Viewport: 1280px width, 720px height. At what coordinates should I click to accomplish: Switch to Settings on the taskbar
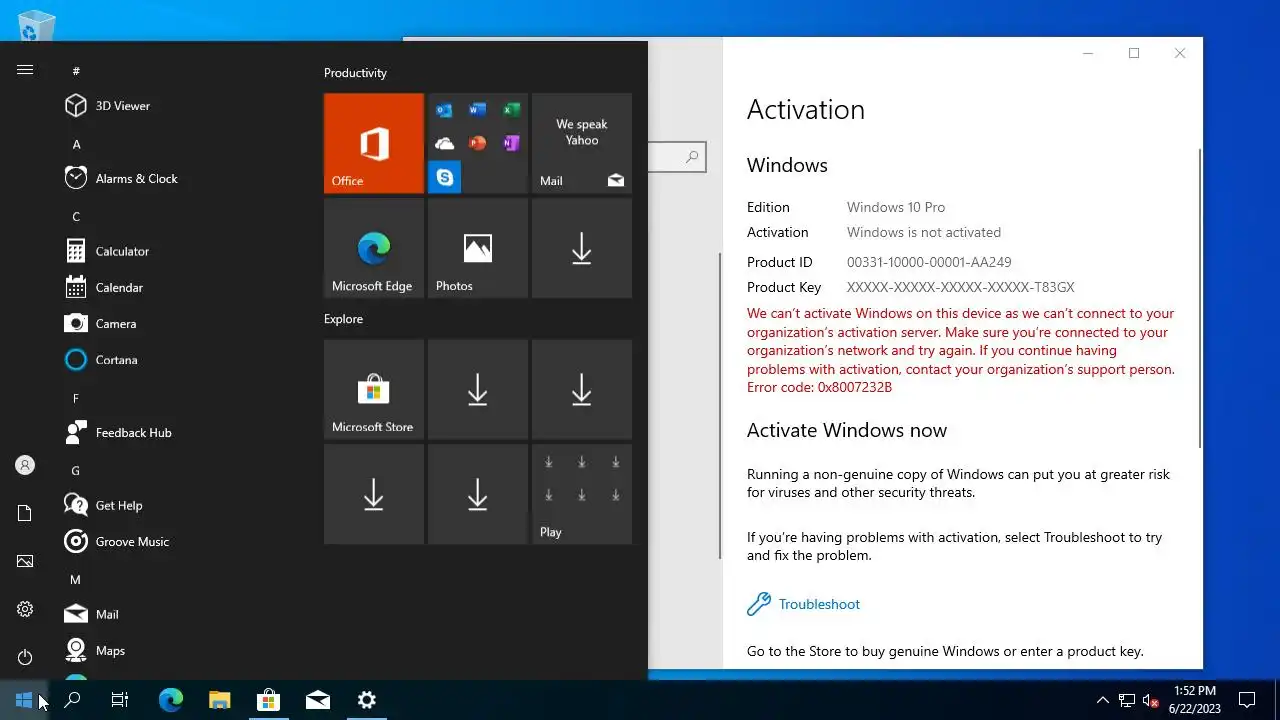click(367, 700)
